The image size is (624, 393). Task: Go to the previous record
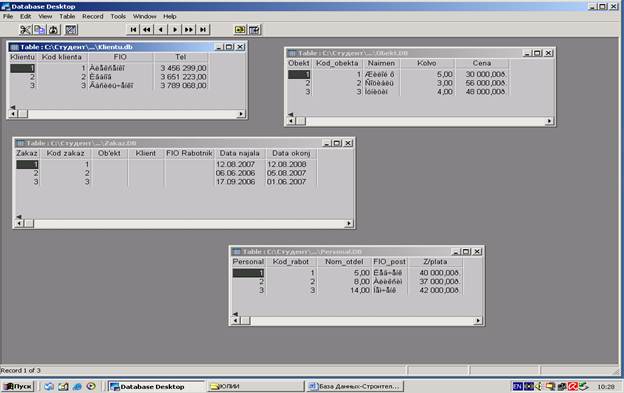tap(161, 29)
